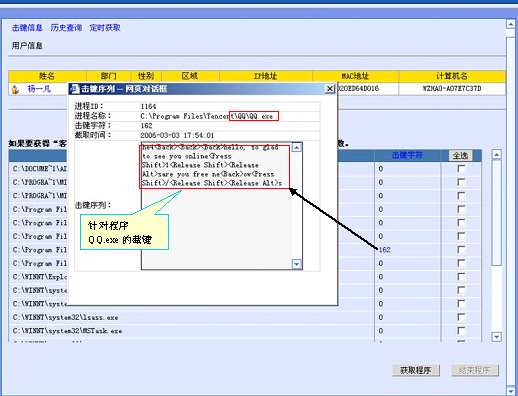Click the 姓名 column header
Screen dimensions: 518x396
[x=47, y=76]
